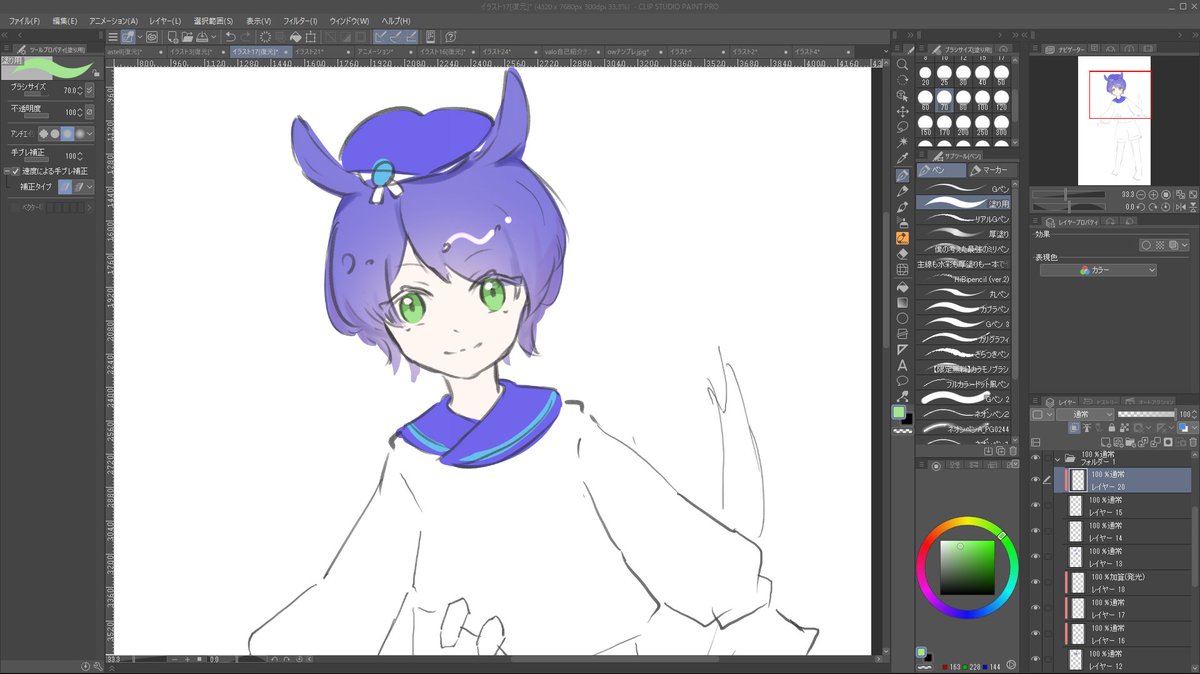Select the 厚塗り brush
Screen dimensions: 1200x674
coord(966,233)
